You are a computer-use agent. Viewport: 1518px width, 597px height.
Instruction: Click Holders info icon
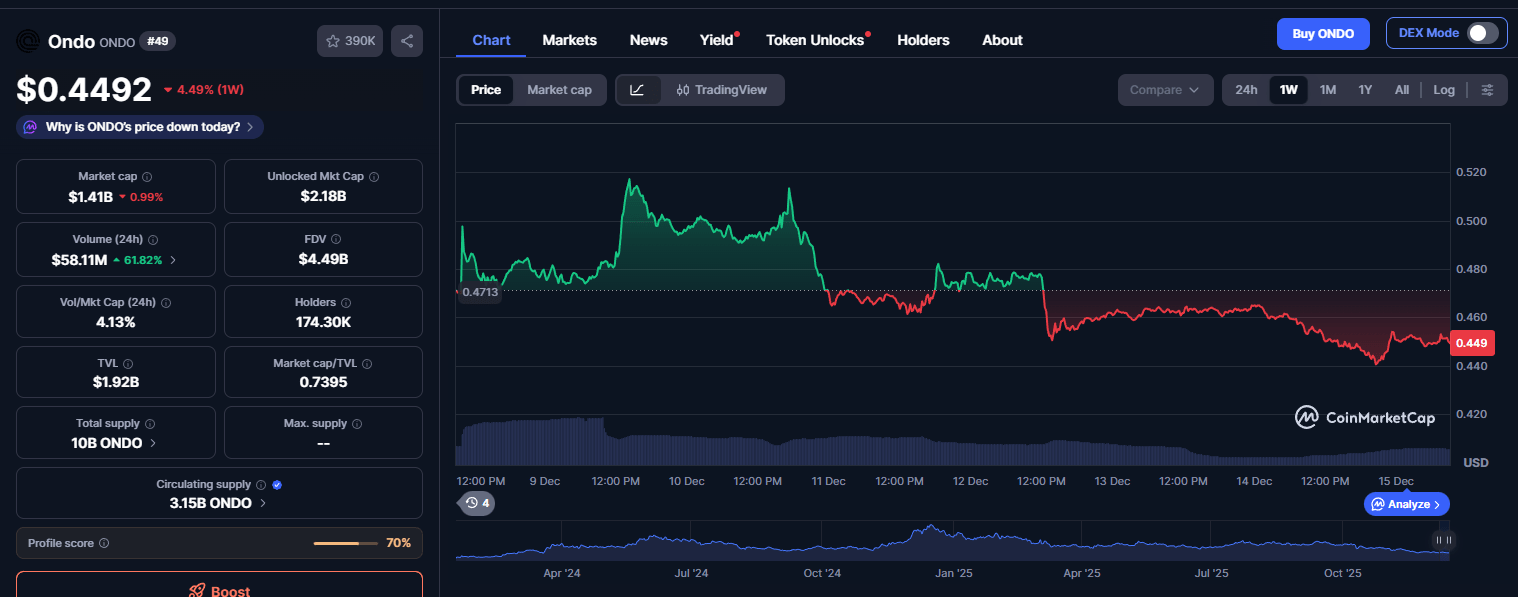coord(346,302)
